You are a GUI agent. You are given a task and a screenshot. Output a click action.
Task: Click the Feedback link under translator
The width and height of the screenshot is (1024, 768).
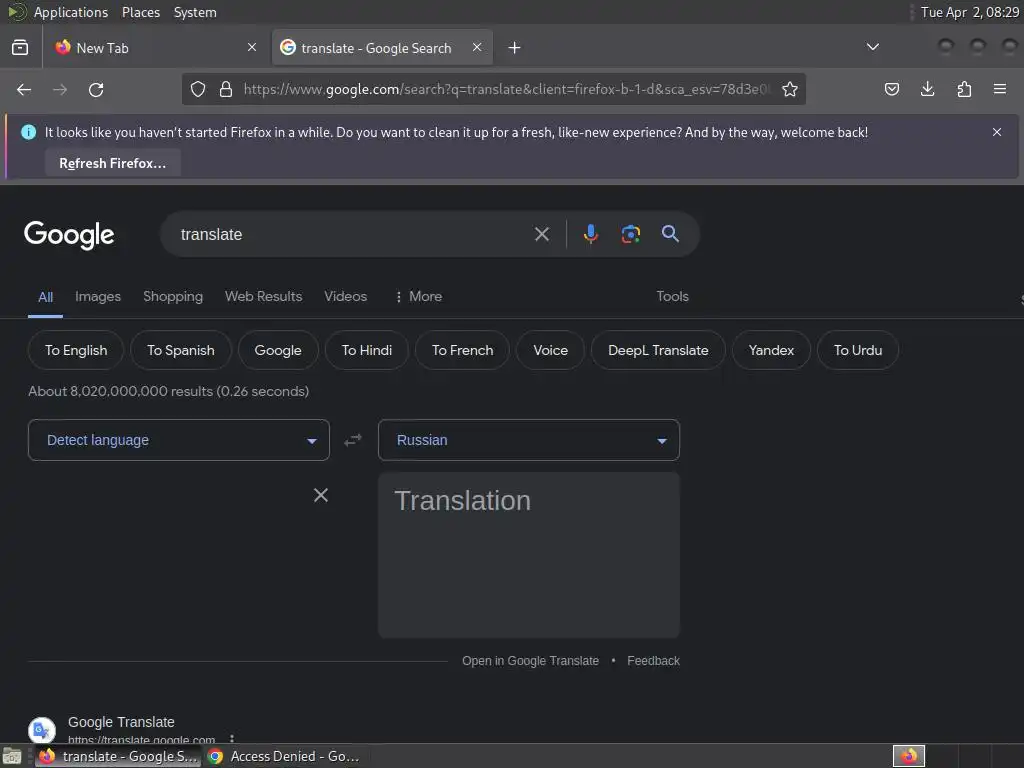pyautogui.click(x=654, y=661)
